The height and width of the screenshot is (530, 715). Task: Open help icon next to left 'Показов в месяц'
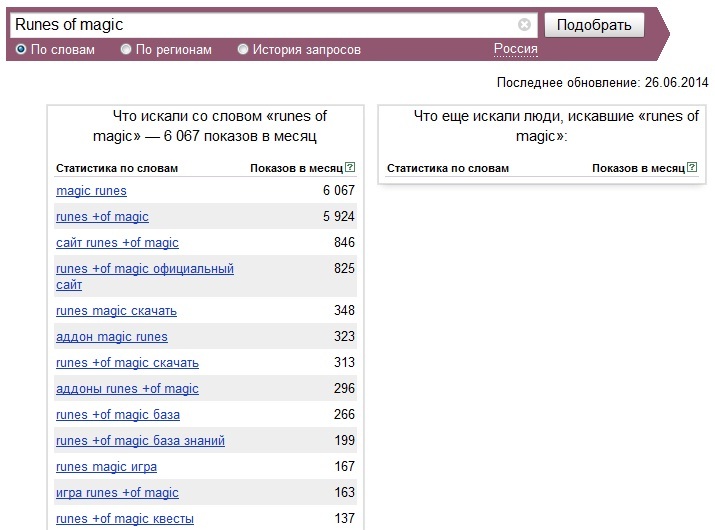[350, 167]
